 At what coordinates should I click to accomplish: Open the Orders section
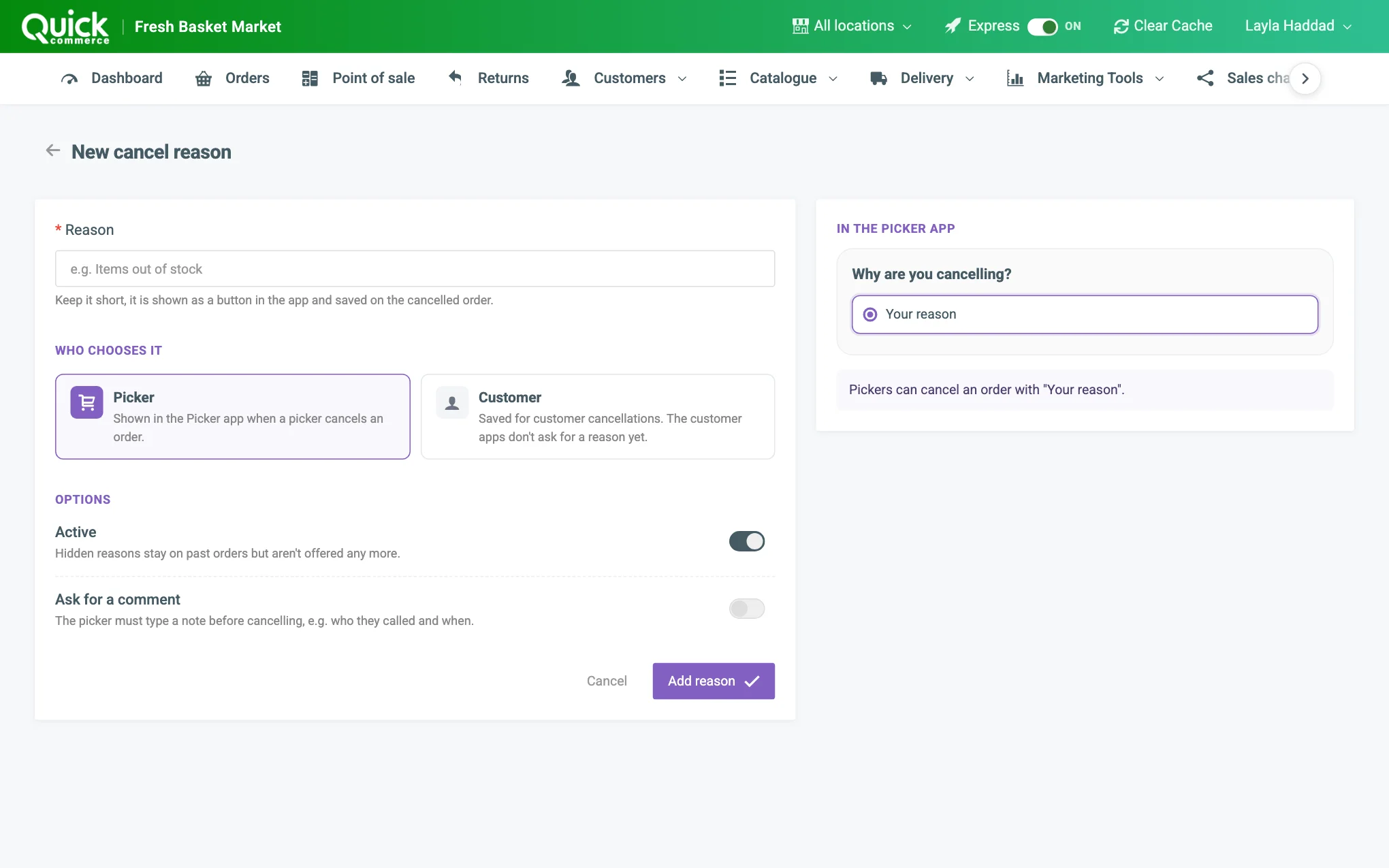pyautogui.click(x=232, y=78)
